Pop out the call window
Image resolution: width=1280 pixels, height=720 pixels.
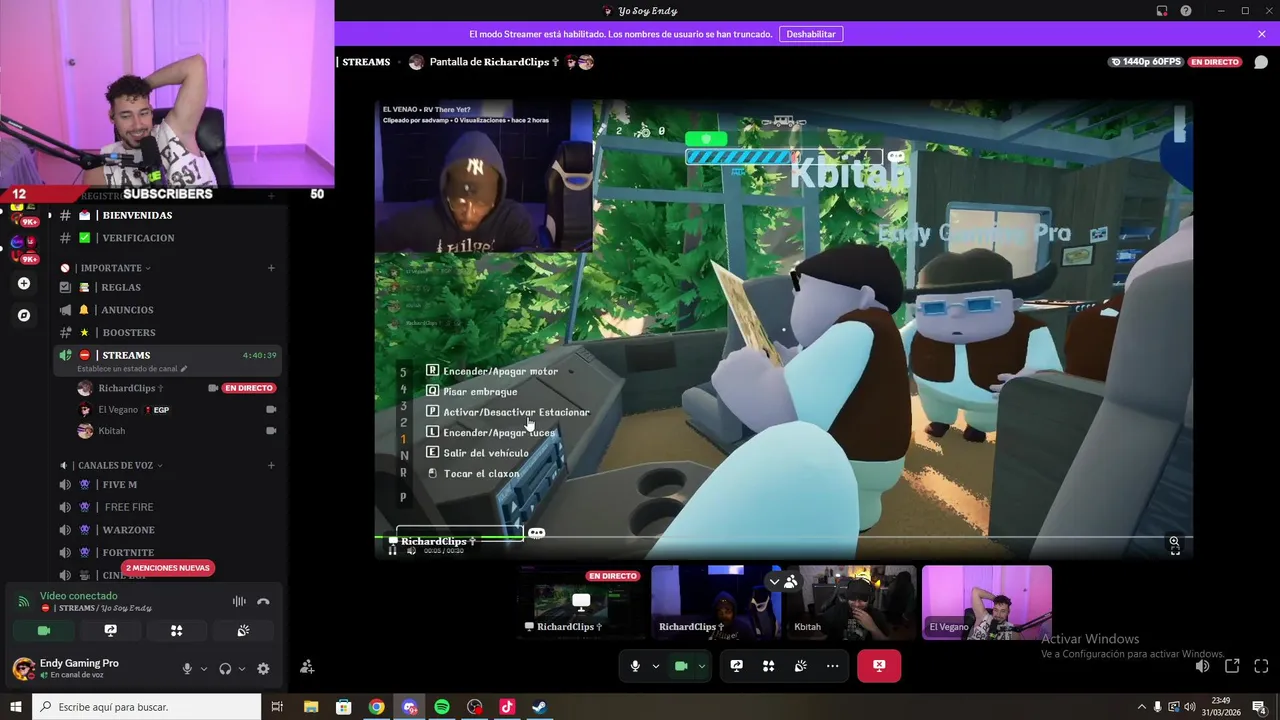tap(1232, 666)
